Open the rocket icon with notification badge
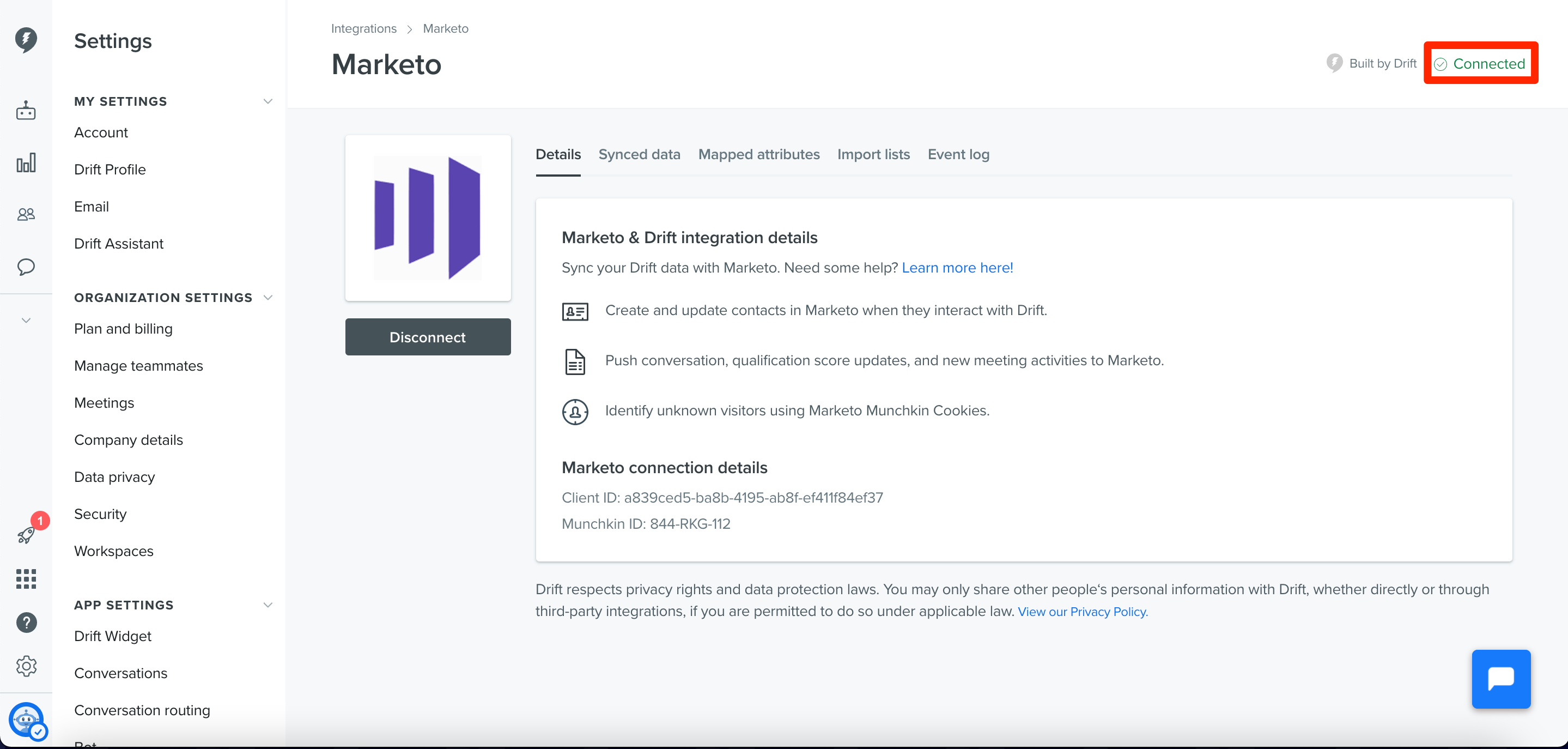1568x749 pixels. (x=26, y=535)
